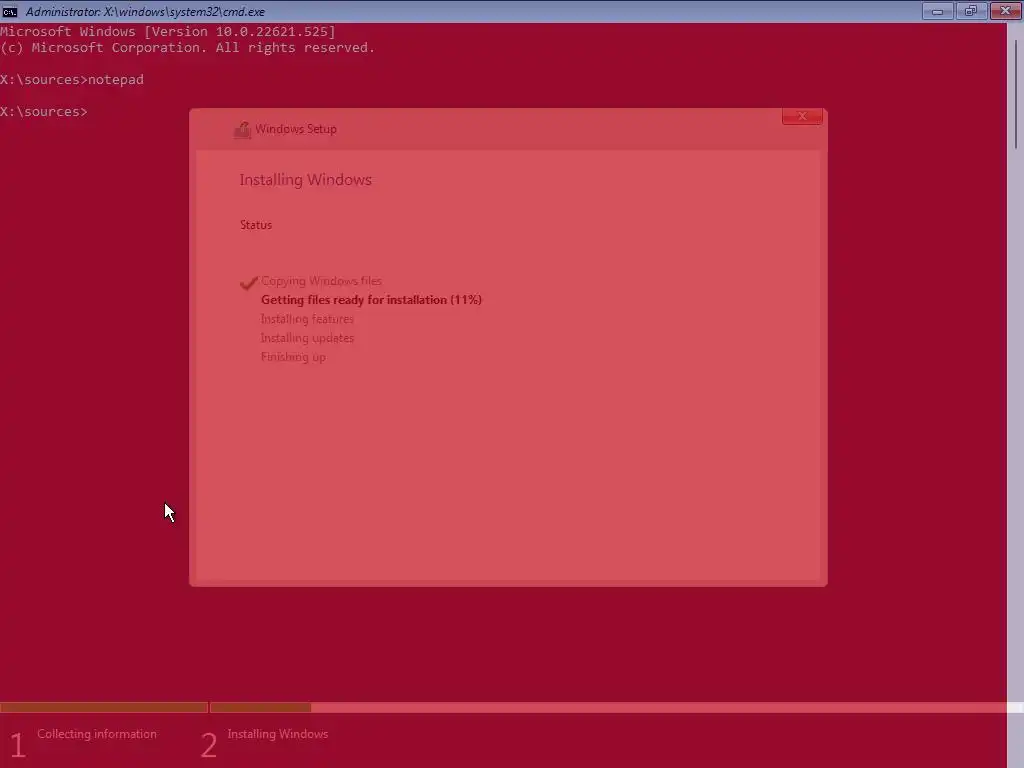
Task: Click the cmd.exe icon in title bar
Action: [x=10, y=11]
